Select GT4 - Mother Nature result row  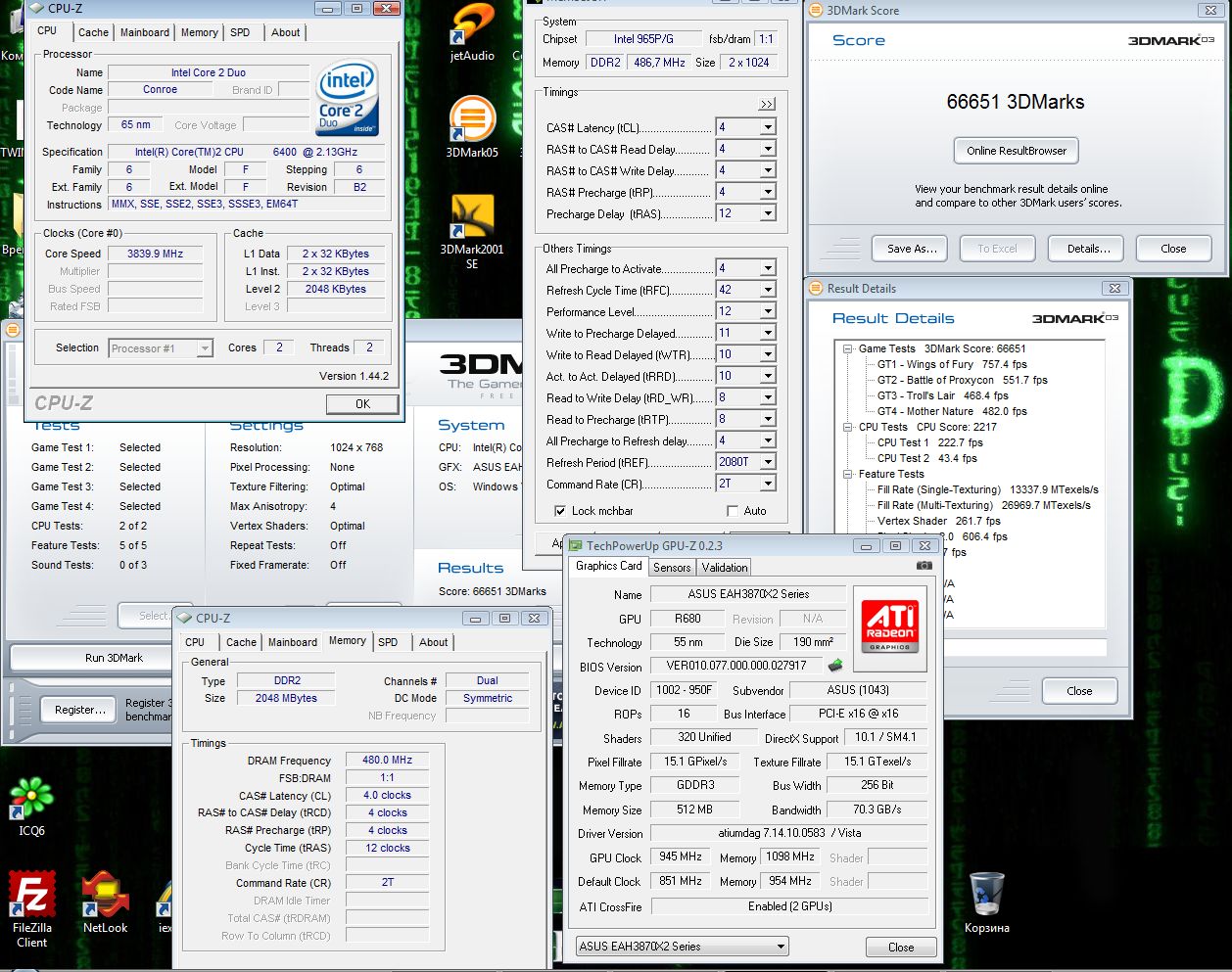click(952, 411)
